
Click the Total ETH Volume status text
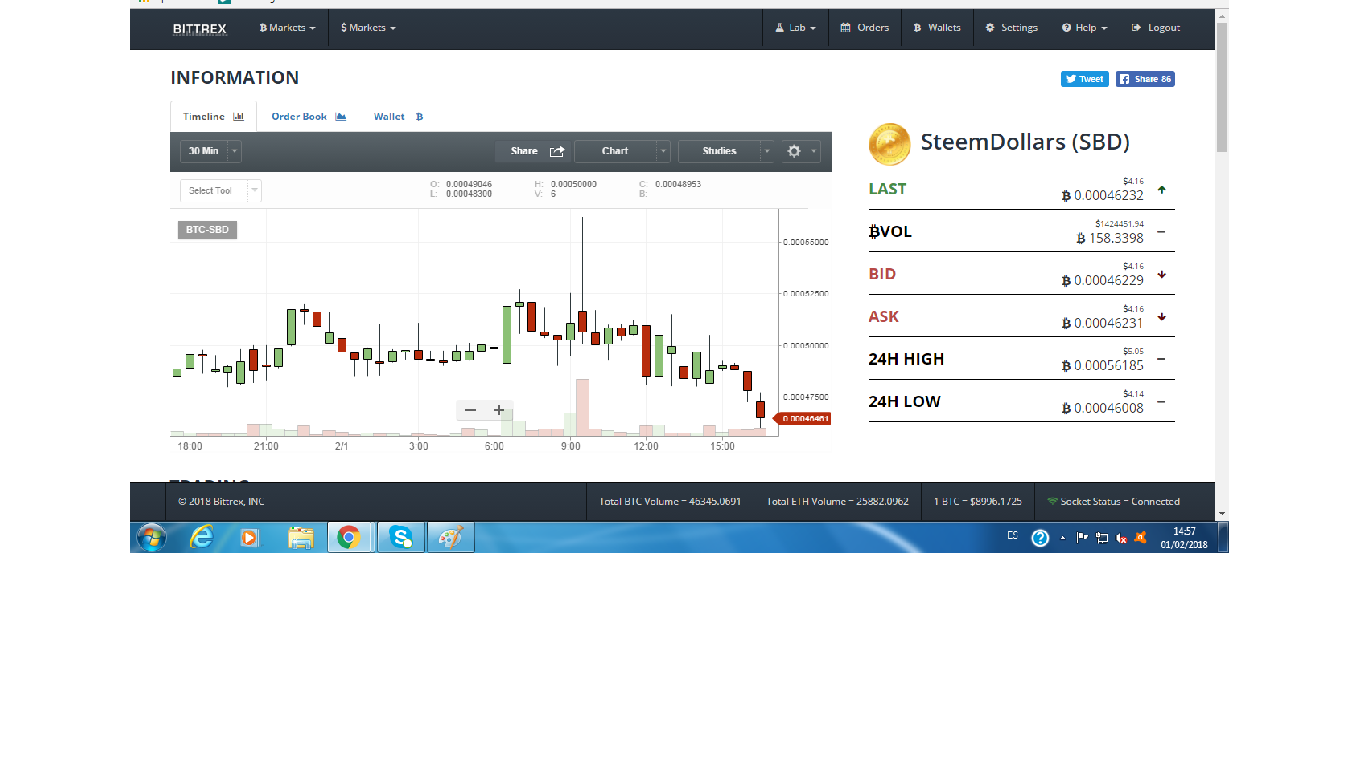(838, 502)
